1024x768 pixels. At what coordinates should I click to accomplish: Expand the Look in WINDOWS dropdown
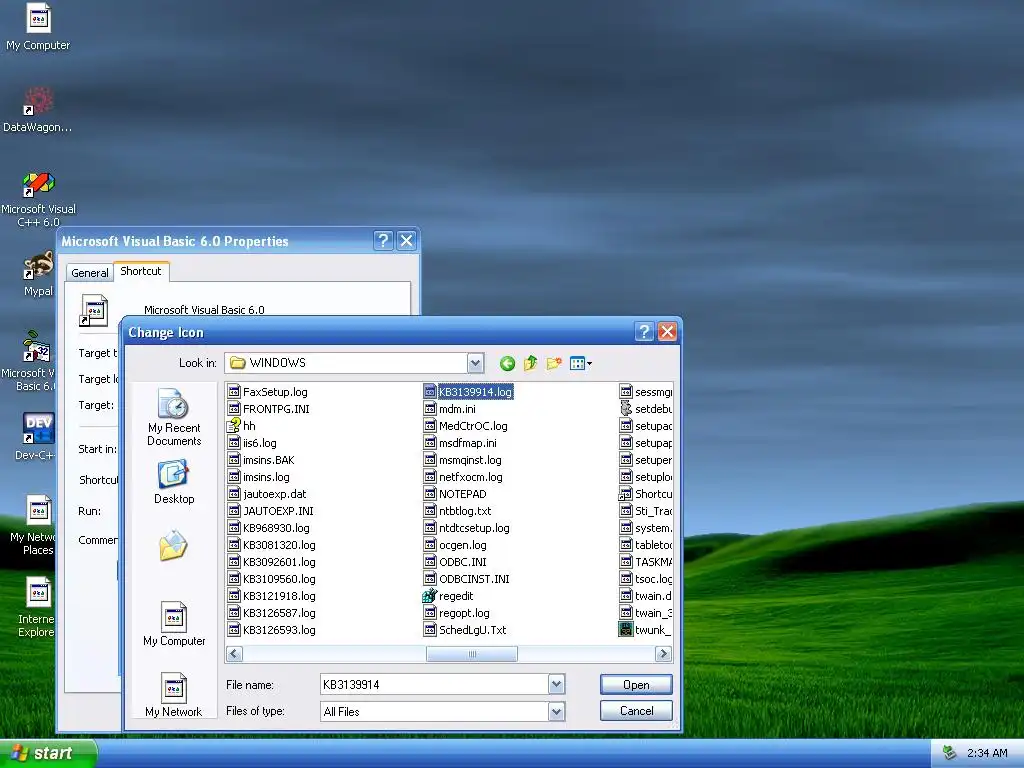(475, 363)
